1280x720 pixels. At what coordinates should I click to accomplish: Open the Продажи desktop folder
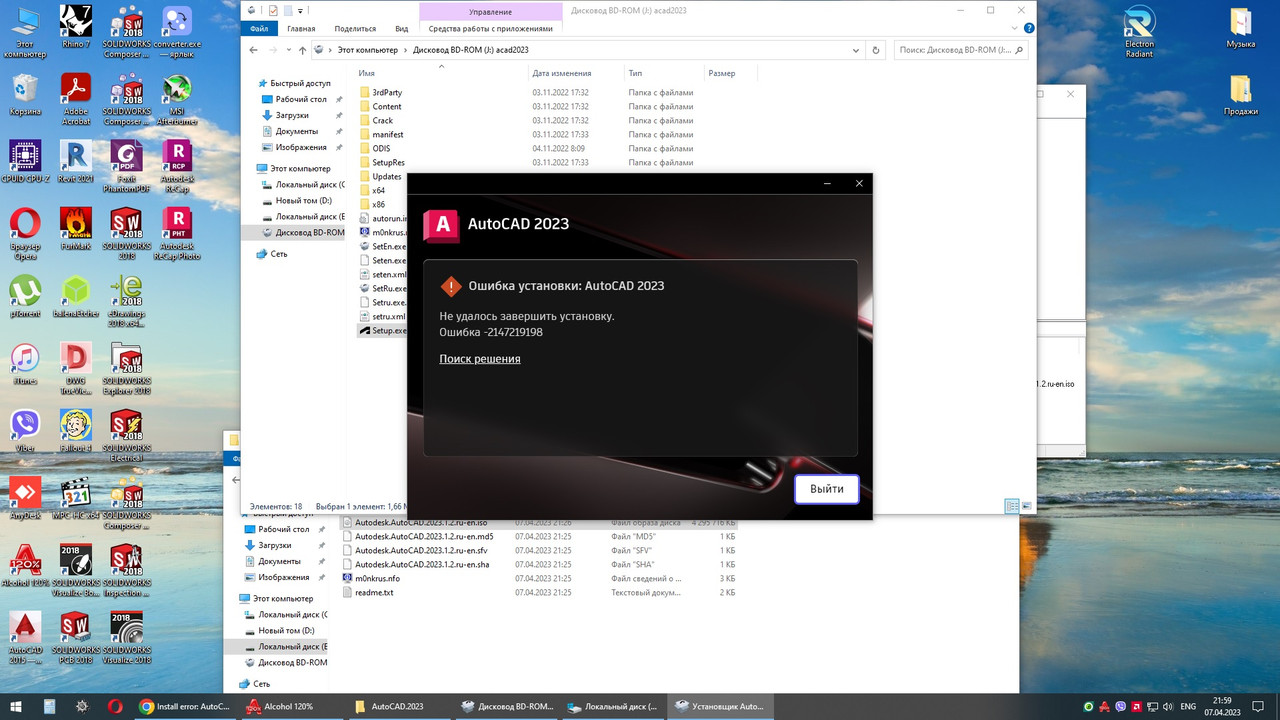pos(1240,96)
